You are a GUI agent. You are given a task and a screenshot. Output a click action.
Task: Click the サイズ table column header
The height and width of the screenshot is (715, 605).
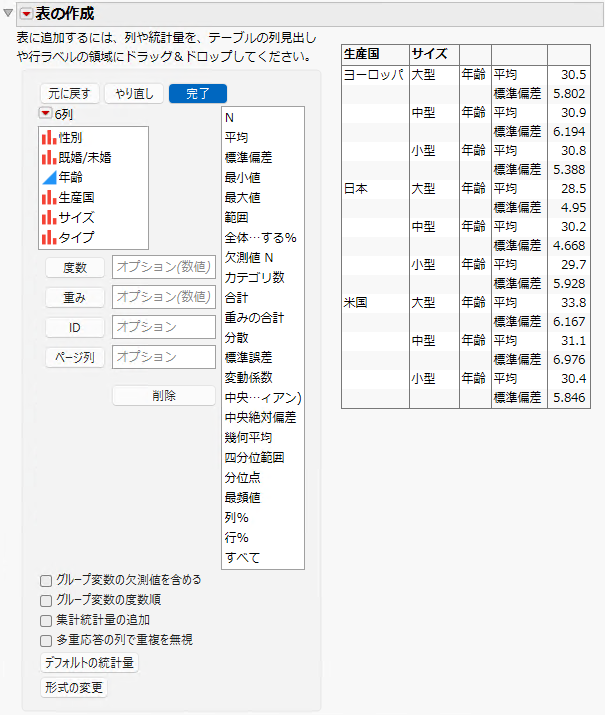[x=429, y=54]
